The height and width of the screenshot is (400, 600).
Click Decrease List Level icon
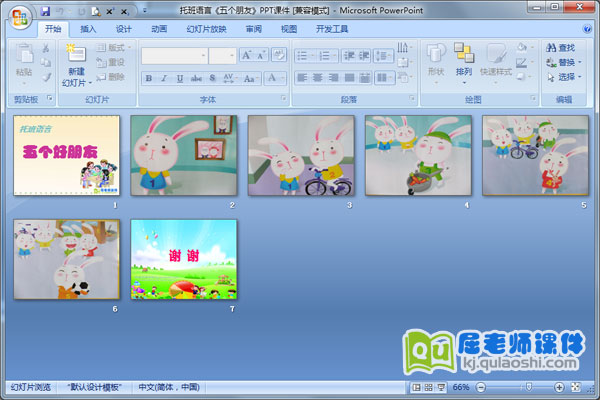(x=349, y=56)
